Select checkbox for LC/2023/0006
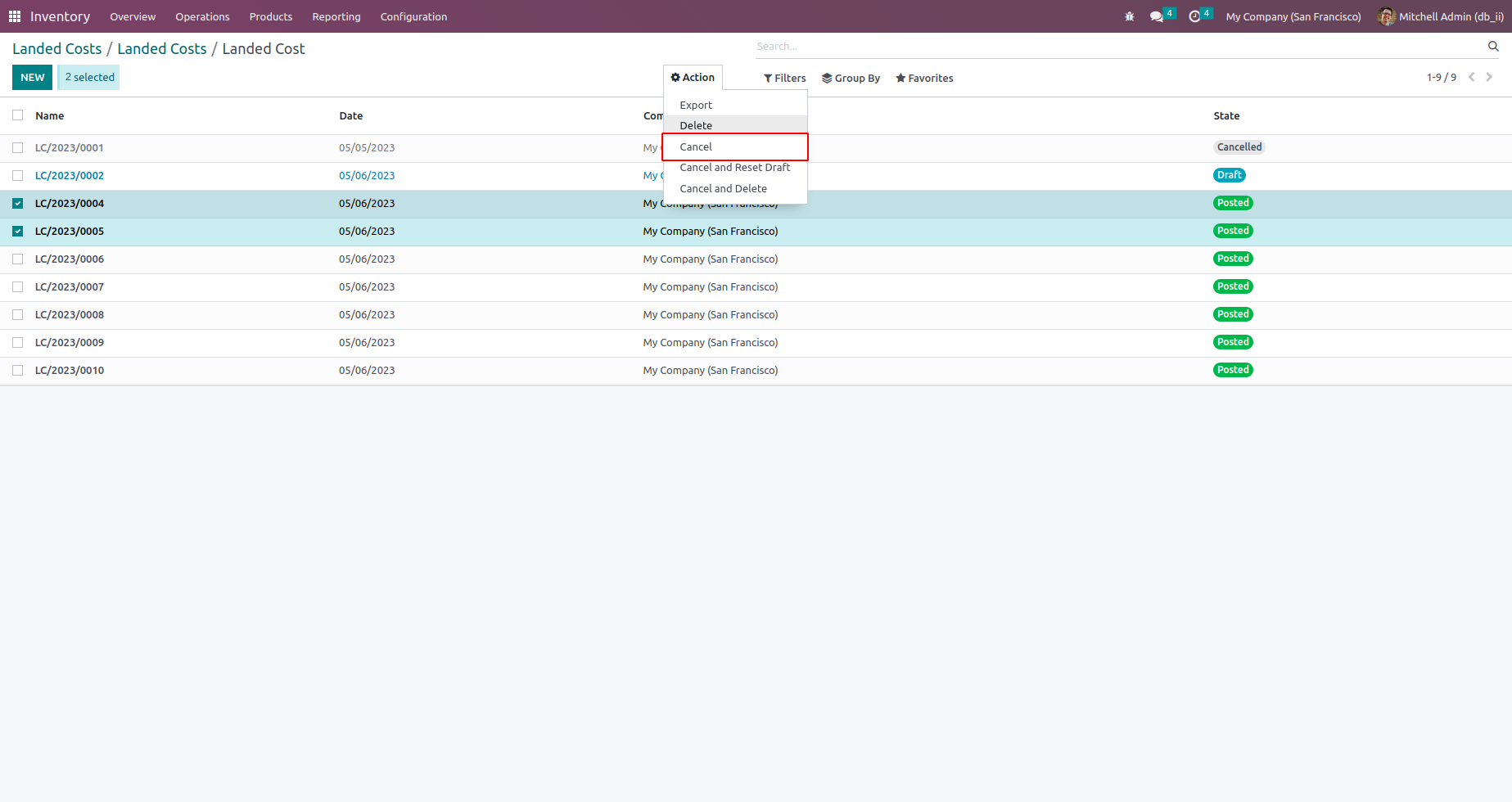The image size is (1512, 802). coord(18,259)
